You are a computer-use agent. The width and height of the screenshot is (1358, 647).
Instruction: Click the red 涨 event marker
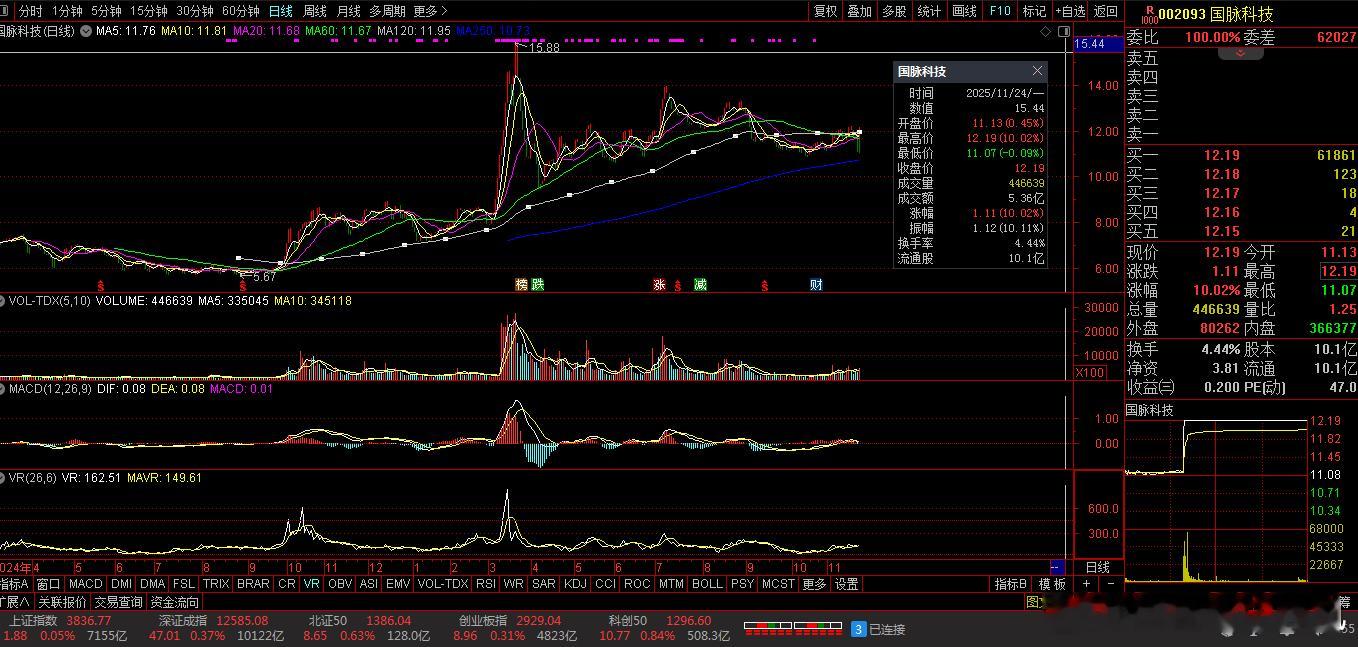(x=659, y=285)
